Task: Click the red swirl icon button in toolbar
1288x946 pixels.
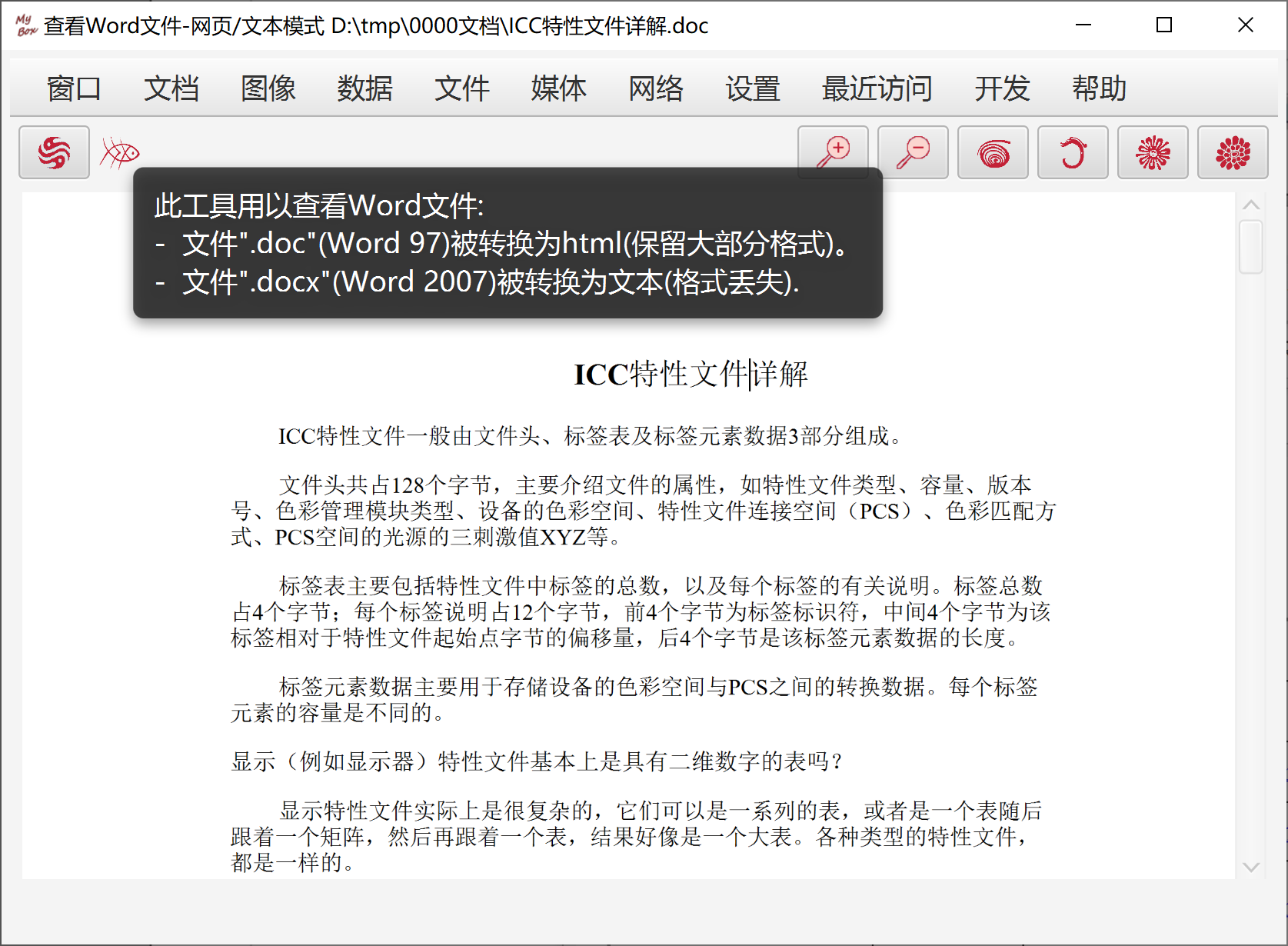Action: [x=54, y=152]
